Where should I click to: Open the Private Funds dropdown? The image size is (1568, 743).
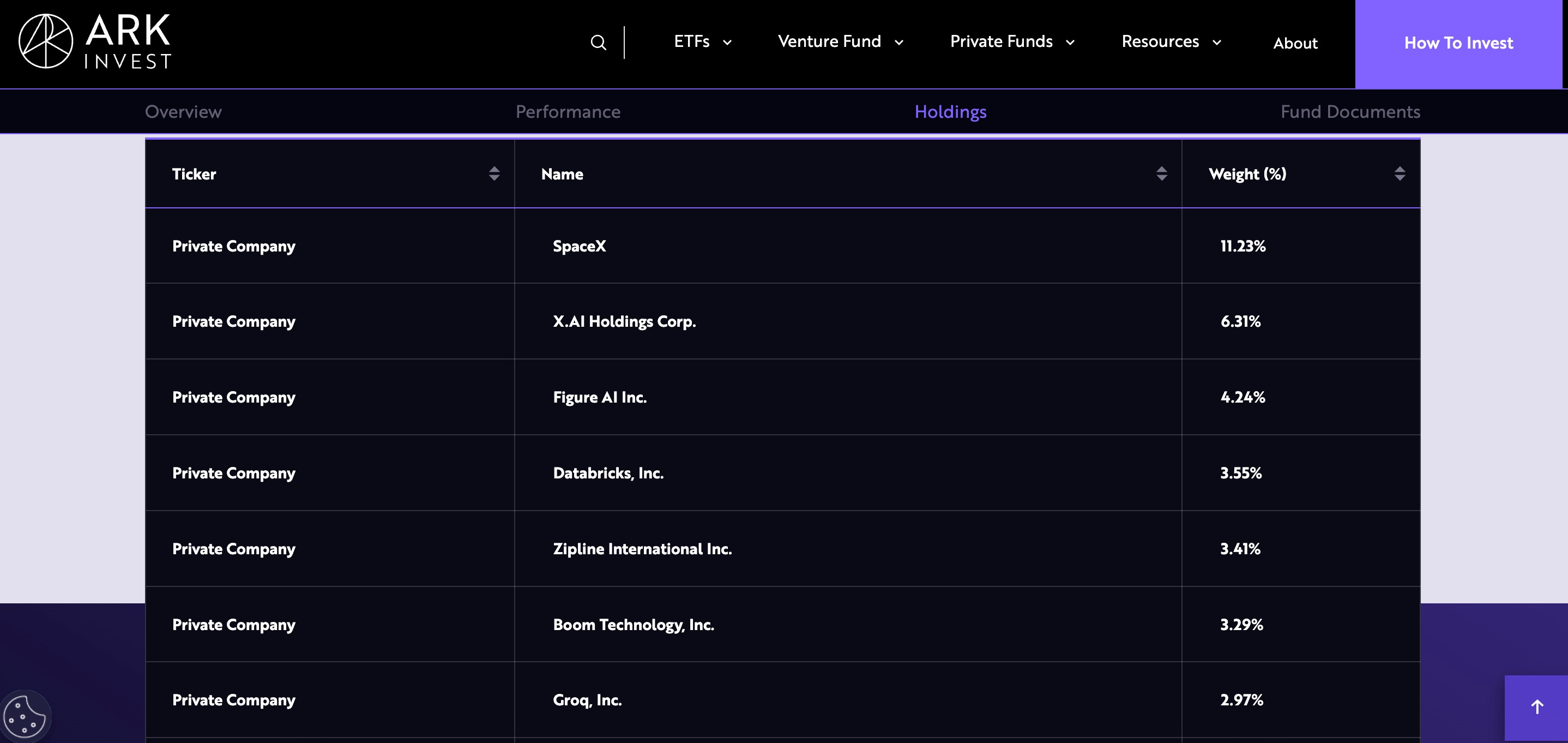pyautogui.click(x=1012, y=42)
